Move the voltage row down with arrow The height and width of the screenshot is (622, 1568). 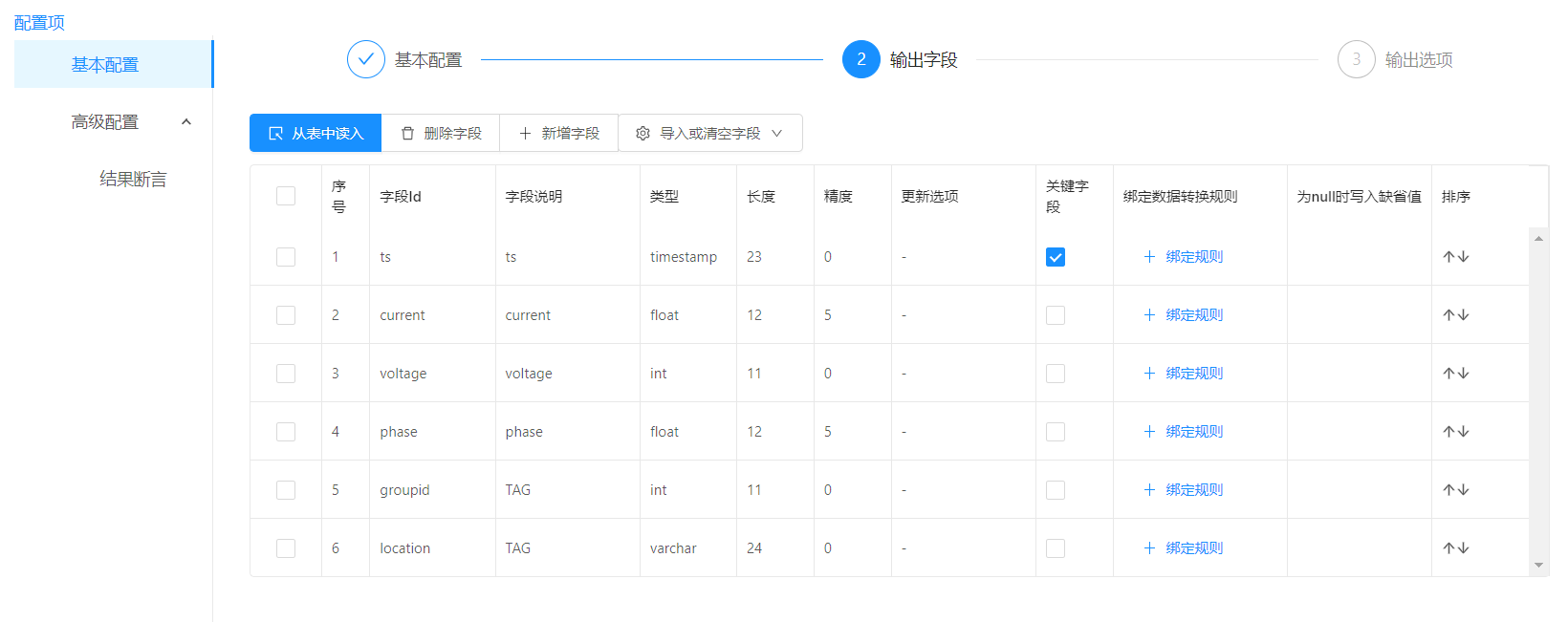(1463, 374)
